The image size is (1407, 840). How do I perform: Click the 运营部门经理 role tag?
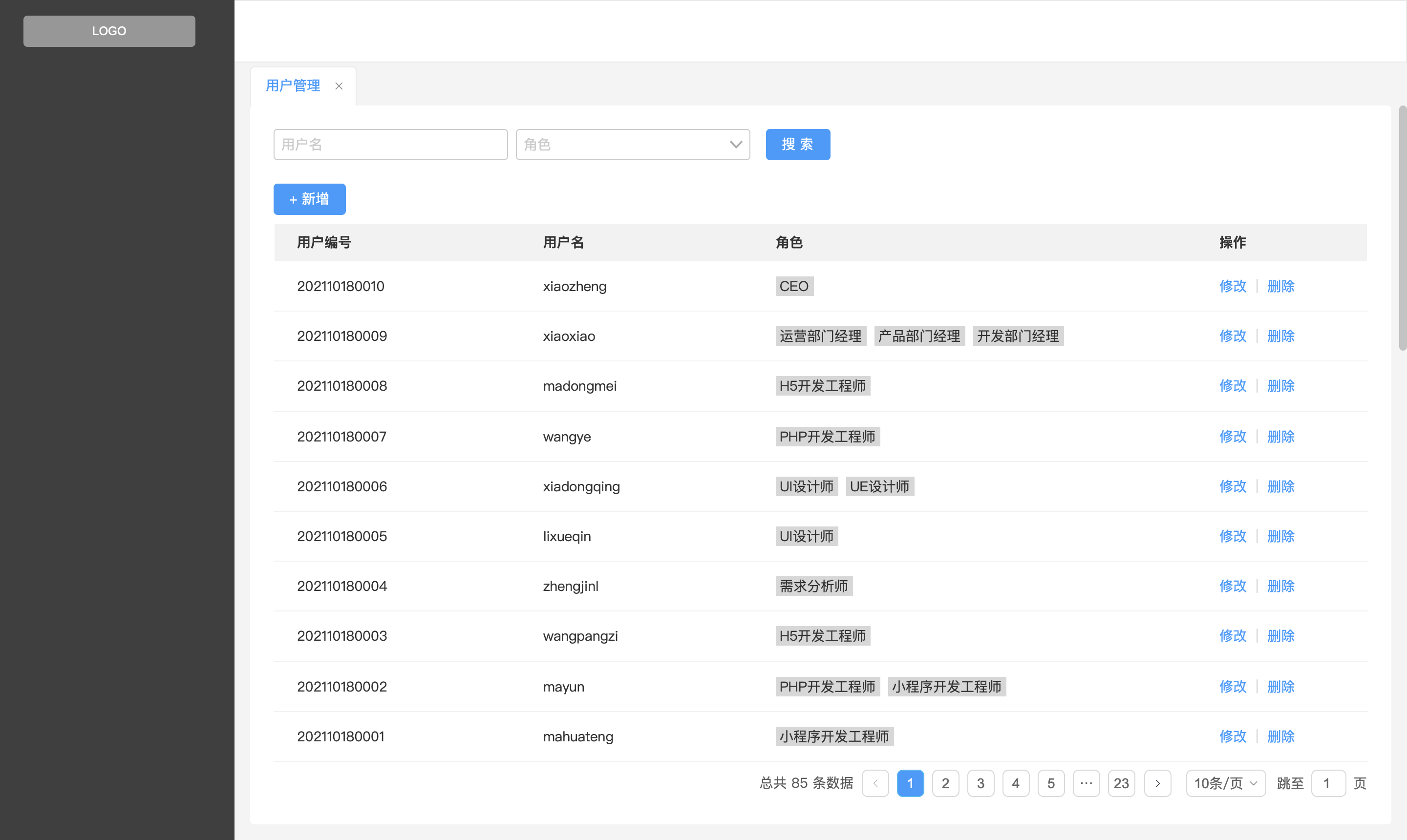[x=821, y=336]
